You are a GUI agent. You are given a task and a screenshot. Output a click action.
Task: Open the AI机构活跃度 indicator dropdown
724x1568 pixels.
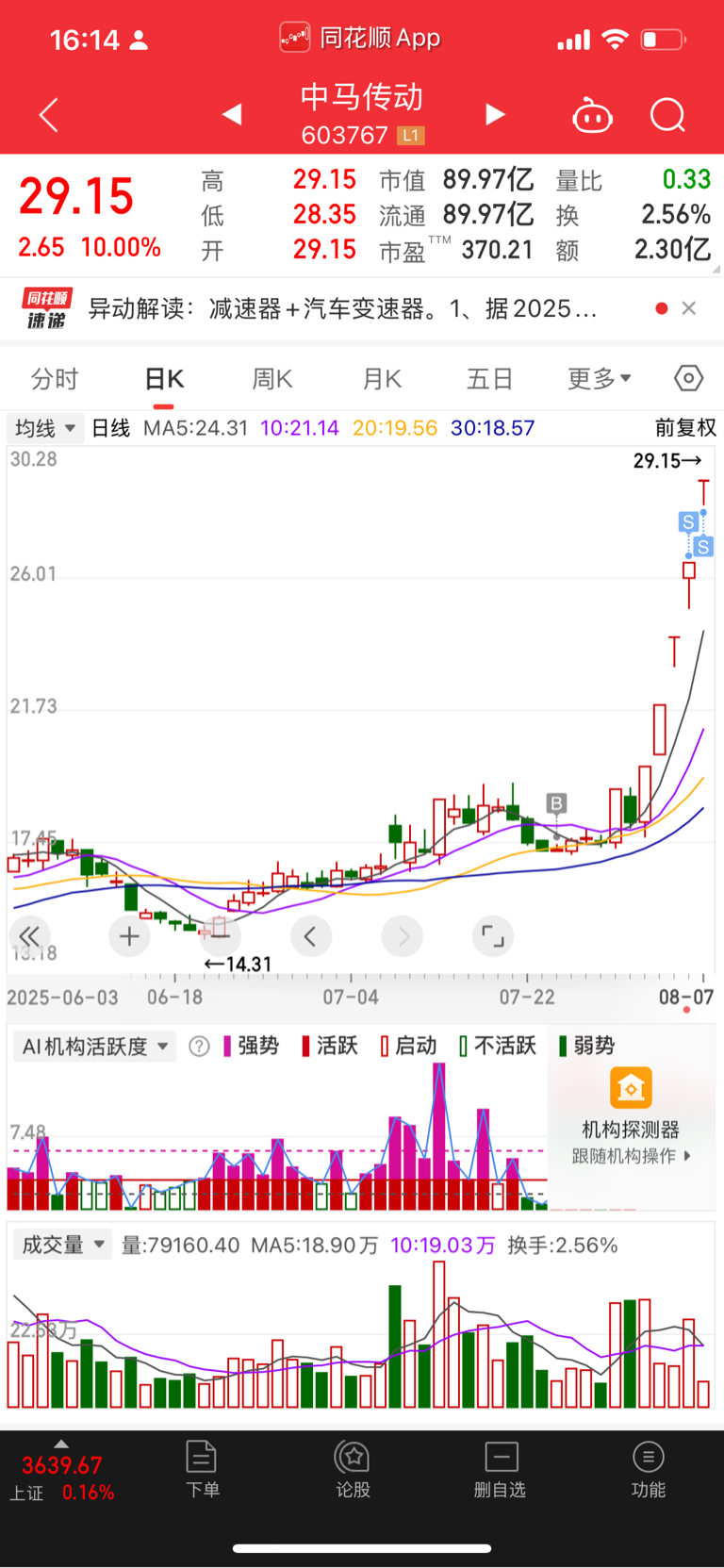pos(95,1046)
